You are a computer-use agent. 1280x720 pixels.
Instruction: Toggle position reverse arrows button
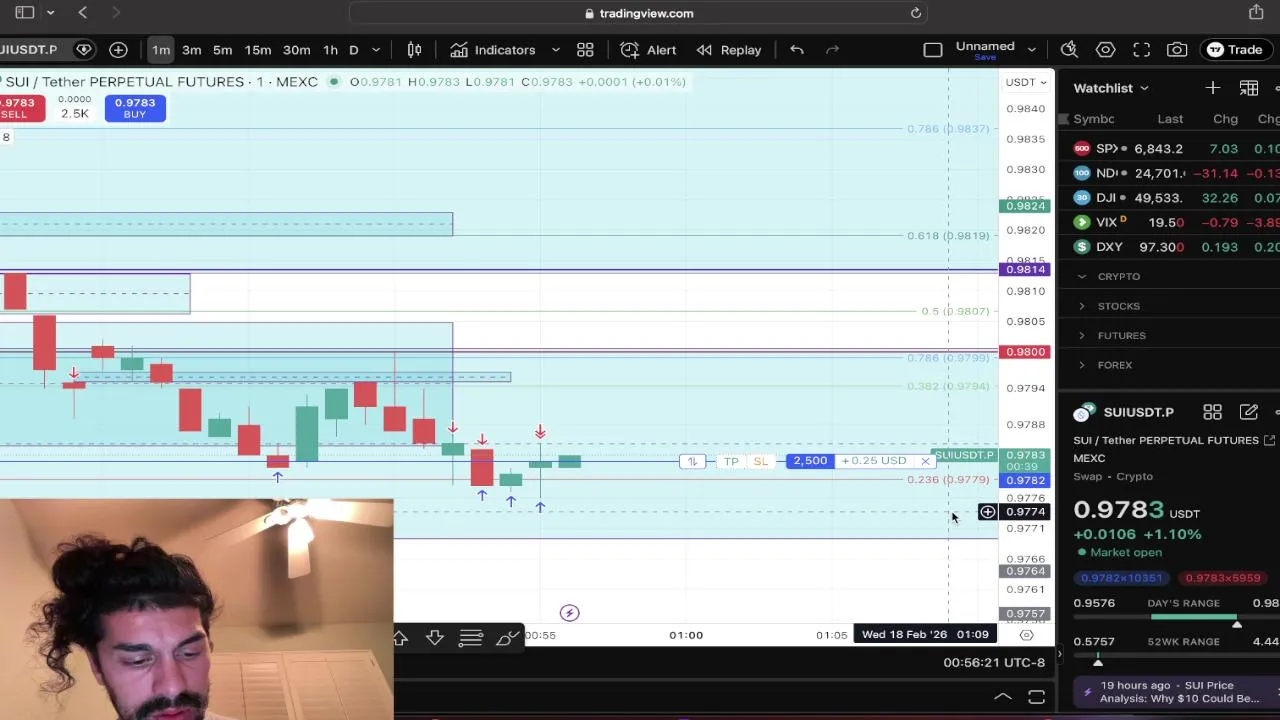tap(692, 461)
